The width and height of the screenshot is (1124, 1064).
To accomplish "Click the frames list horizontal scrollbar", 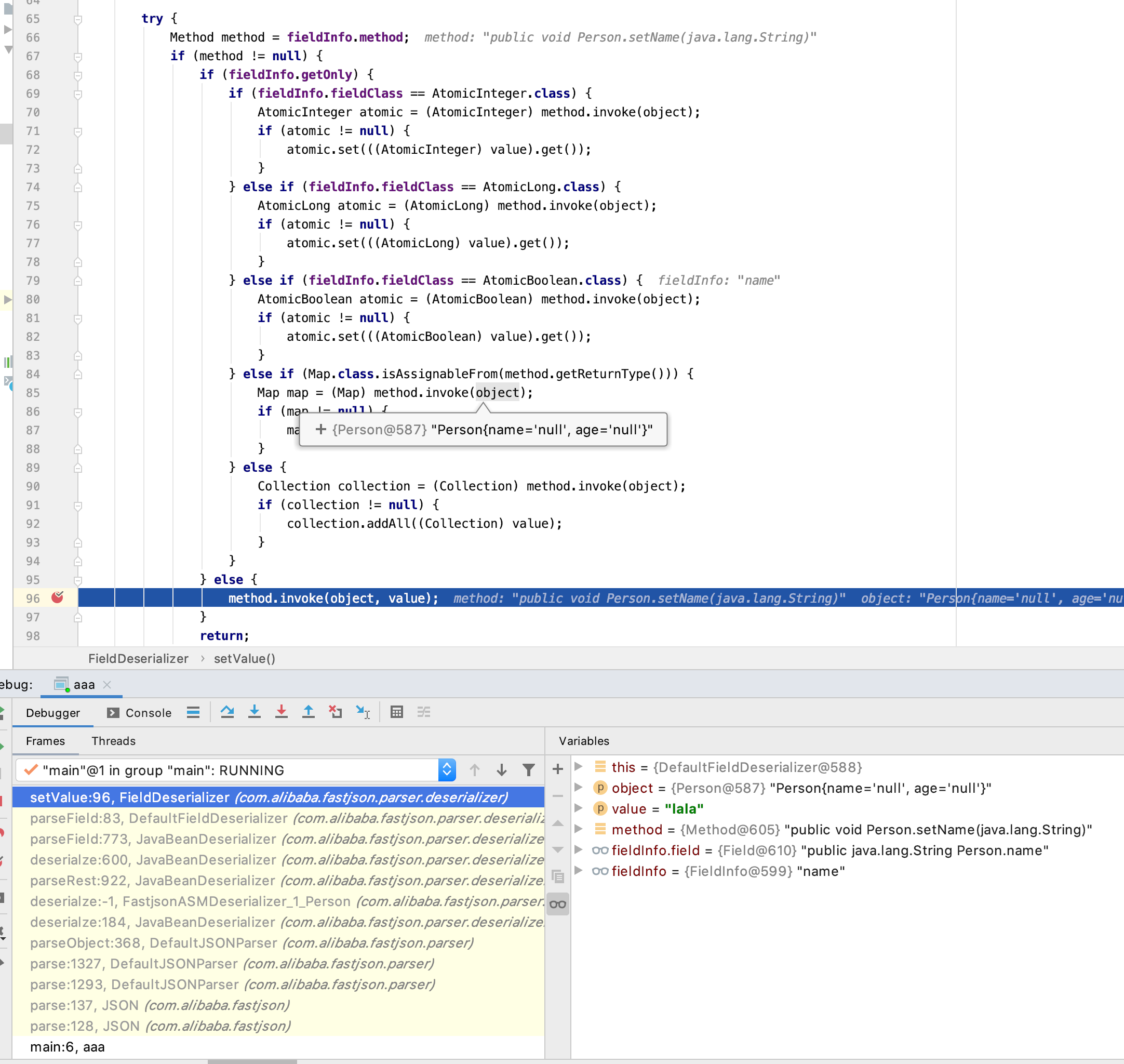I will click(252, 1061).
